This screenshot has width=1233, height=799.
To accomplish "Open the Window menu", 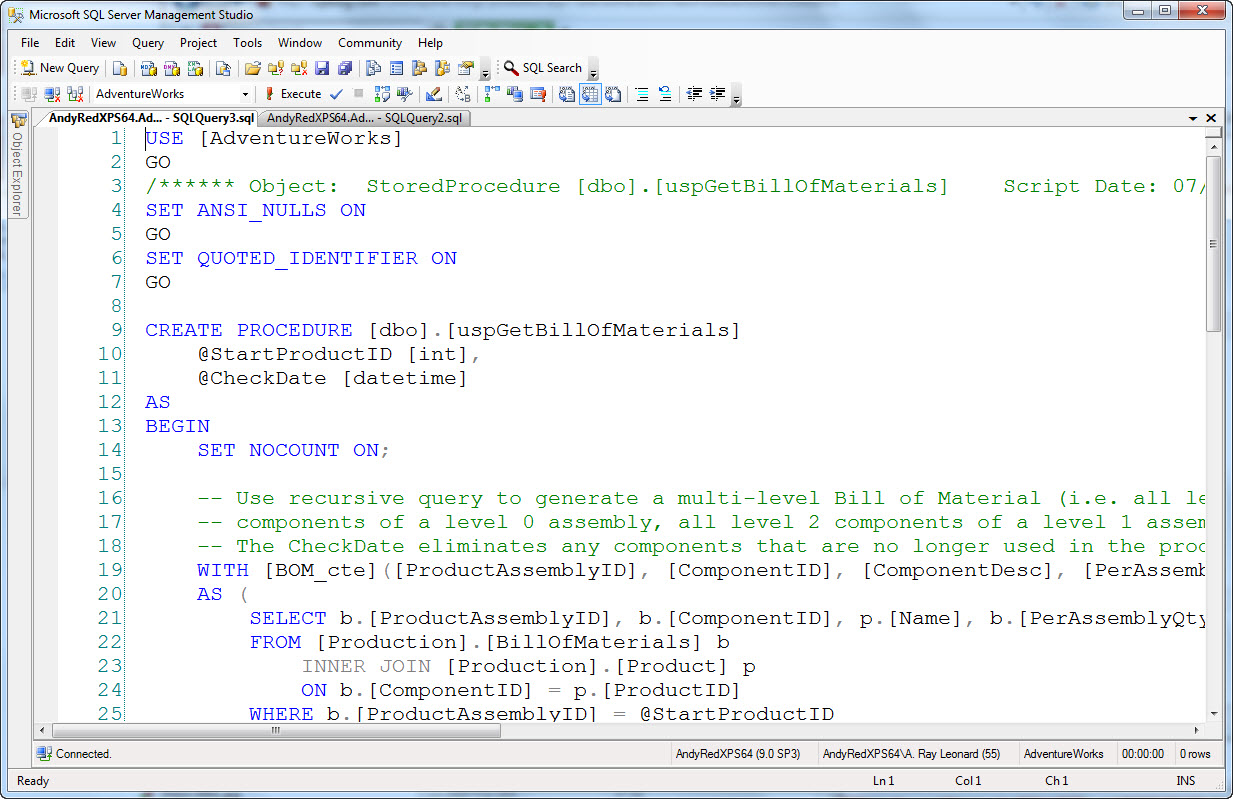I will click(x=300, y=43).
